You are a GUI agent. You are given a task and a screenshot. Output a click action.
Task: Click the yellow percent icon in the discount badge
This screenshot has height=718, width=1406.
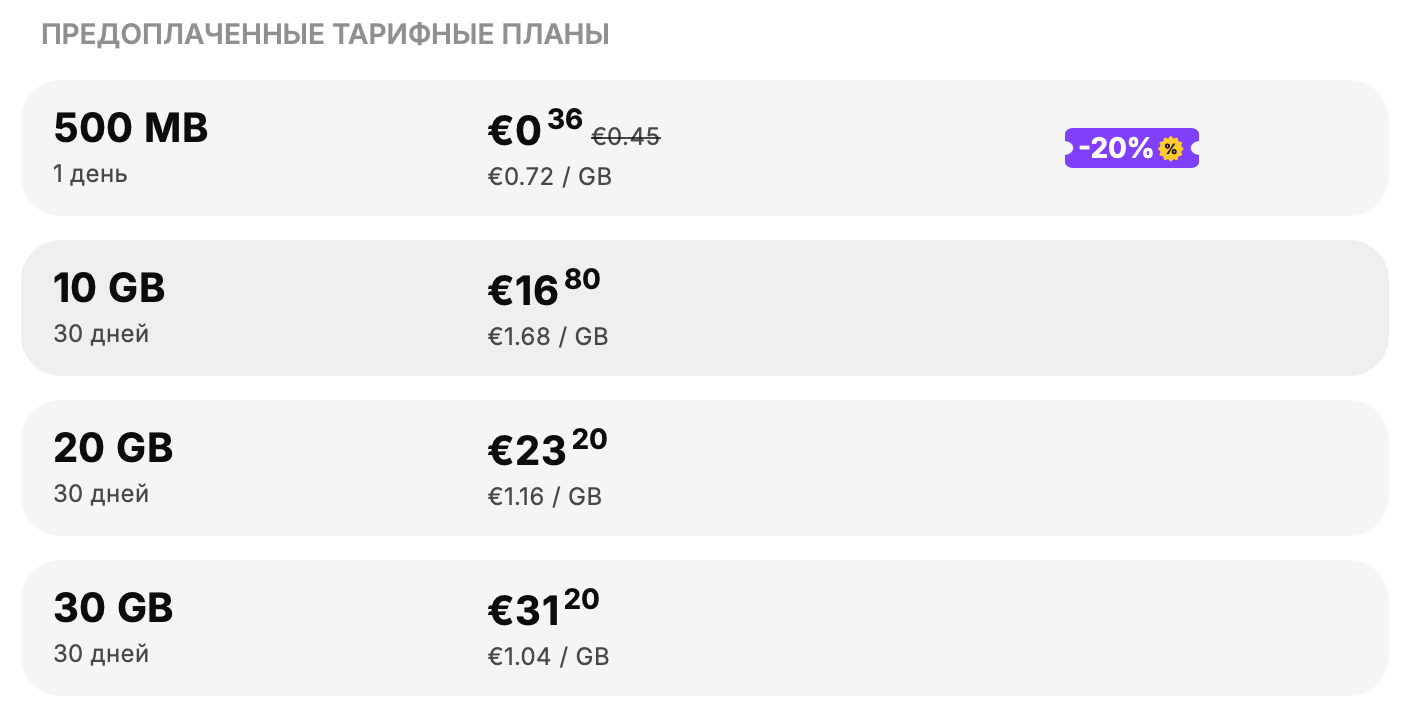1170,149
